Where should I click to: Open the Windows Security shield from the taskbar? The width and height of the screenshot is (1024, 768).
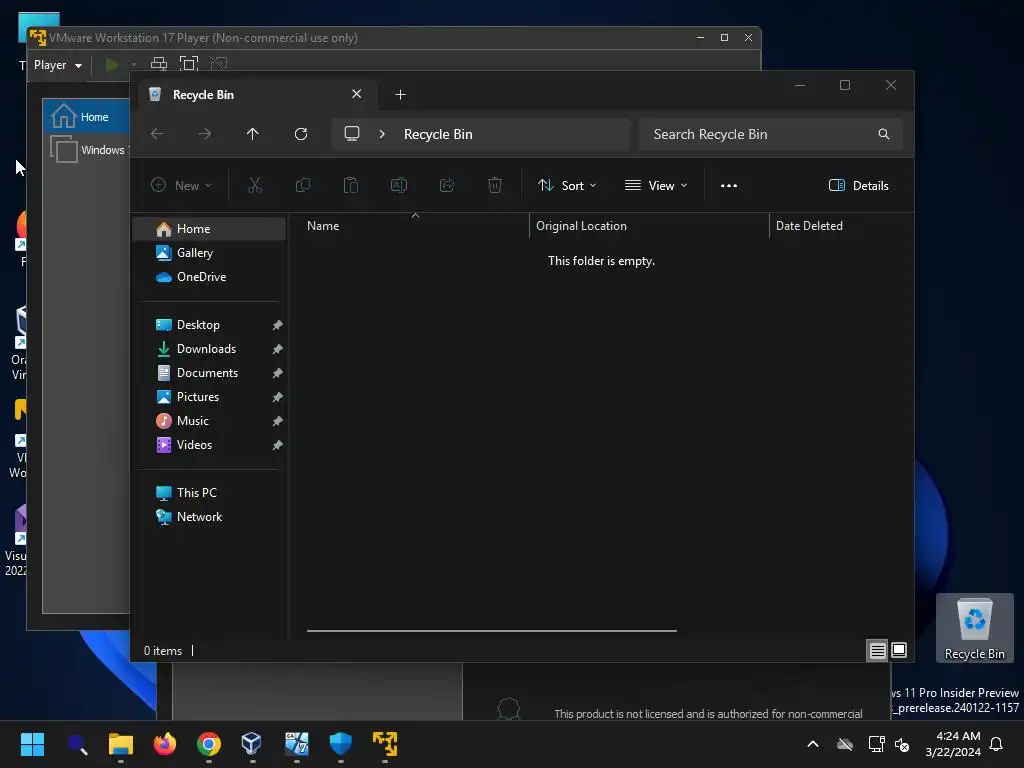(340, 744)
